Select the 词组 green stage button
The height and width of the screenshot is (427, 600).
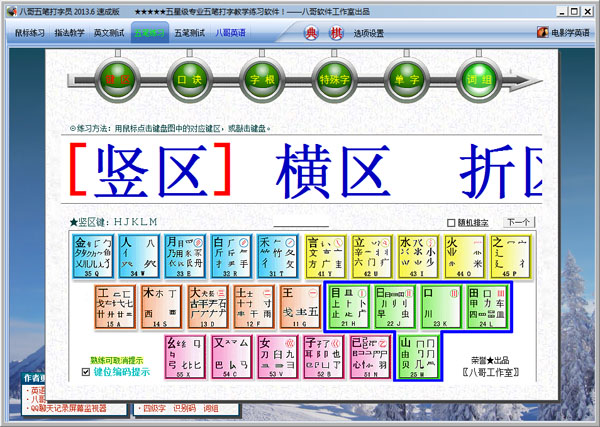pyautogui.click(x=479, y=80)
